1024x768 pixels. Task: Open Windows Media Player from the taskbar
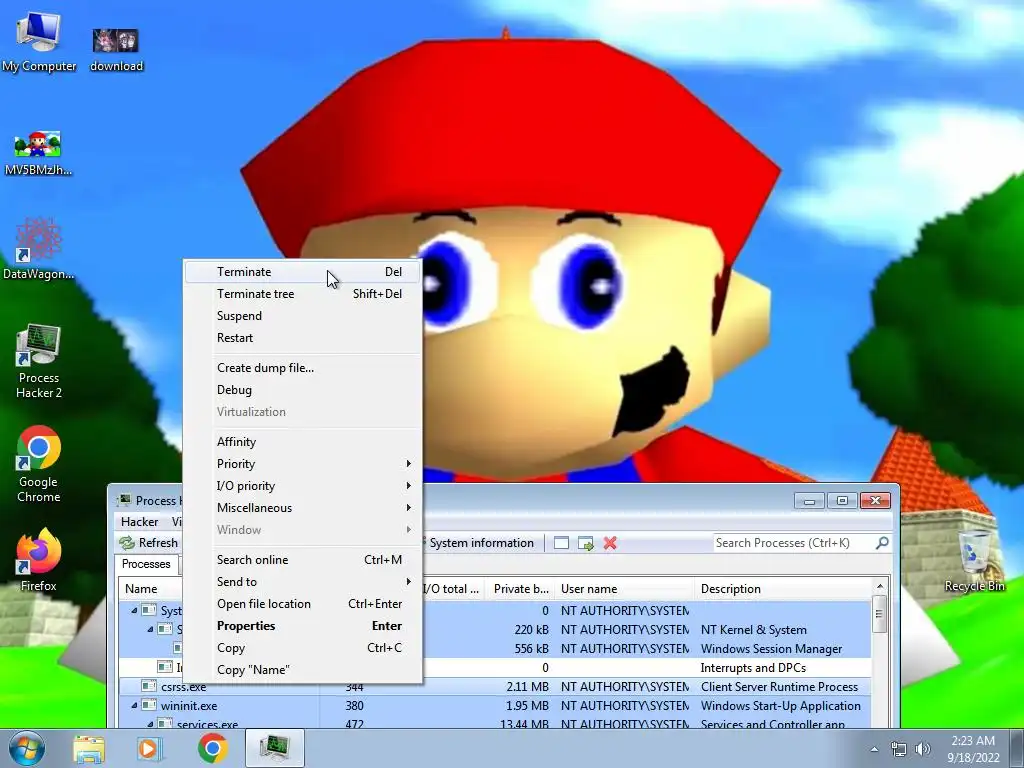point(150,748)
